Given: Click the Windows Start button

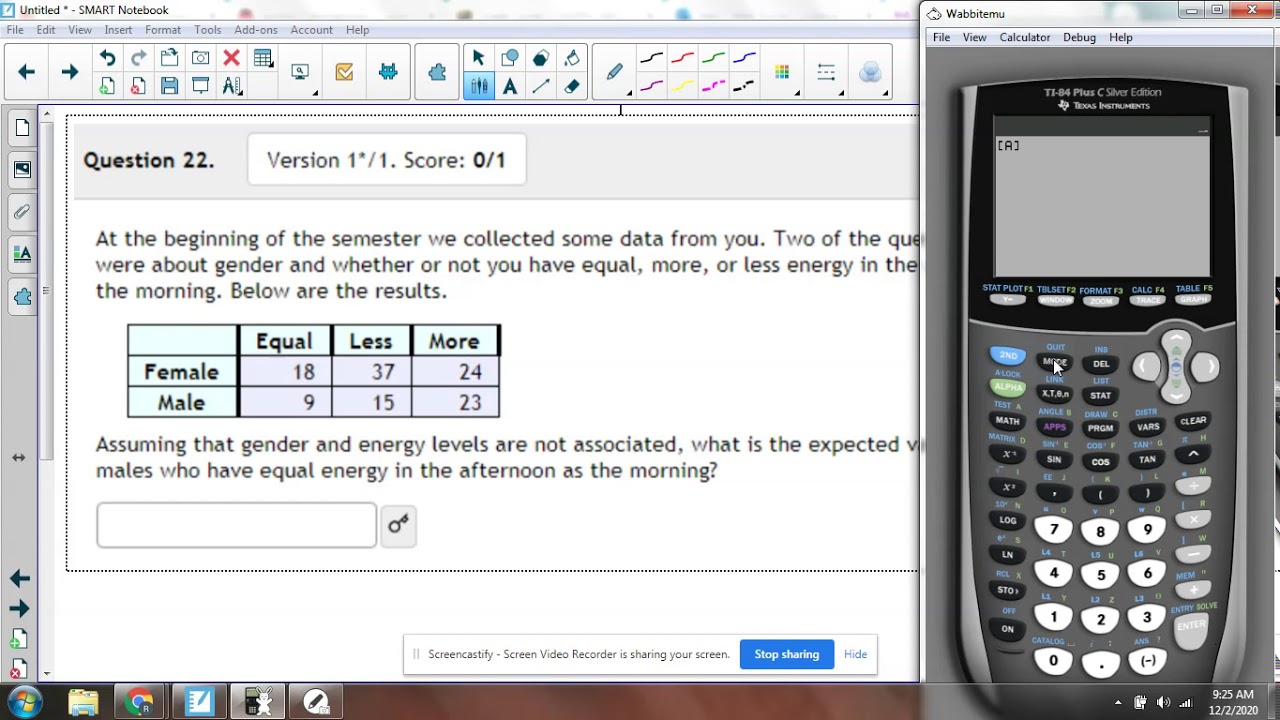Looking at the screenshot, I should coord(24,702).
